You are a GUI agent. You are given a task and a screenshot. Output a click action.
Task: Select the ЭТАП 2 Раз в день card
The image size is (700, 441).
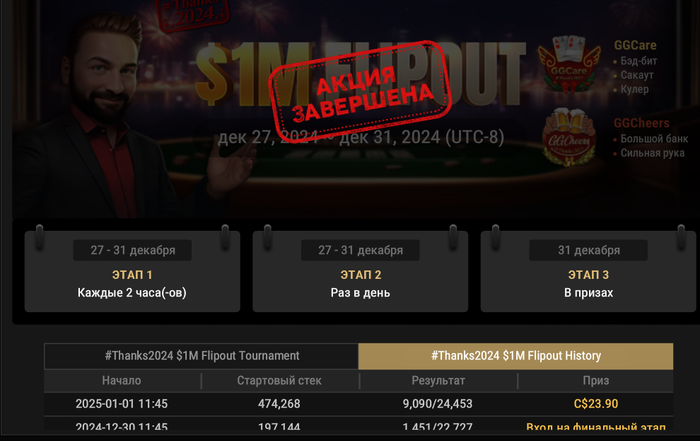(x=360, y=271)
